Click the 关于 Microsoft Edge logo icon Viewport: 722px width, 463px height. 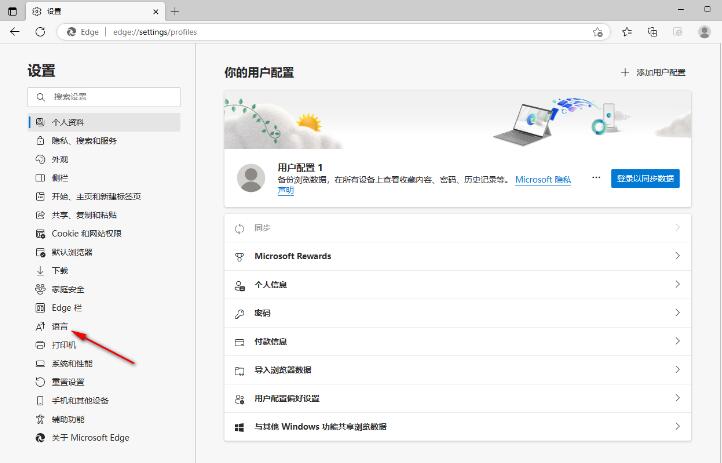[x=41, y=438]
